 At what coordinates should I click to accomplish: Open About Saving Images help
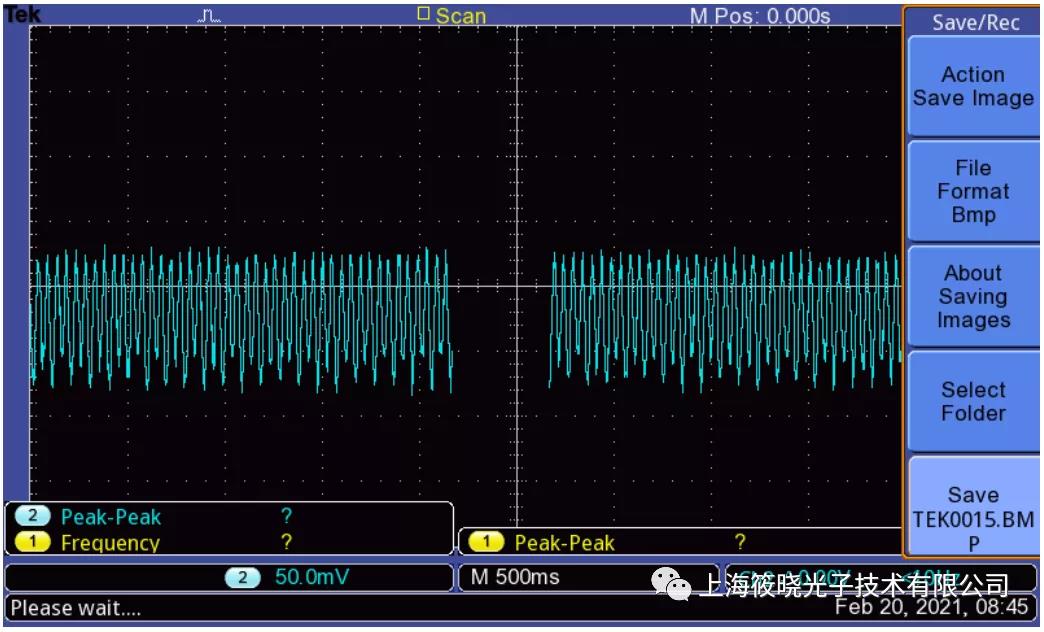972,296
